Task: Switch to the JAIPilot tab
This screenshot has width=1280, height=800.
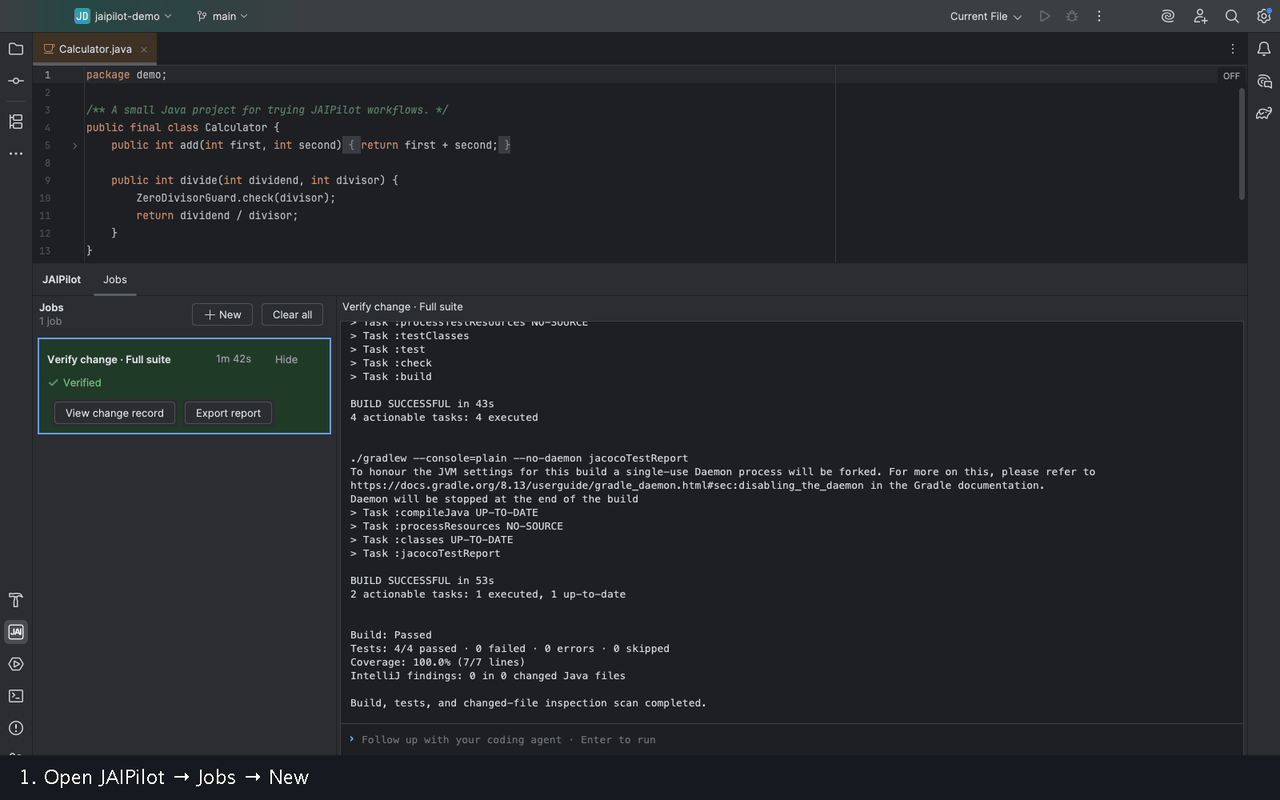Action: (62, 279)
